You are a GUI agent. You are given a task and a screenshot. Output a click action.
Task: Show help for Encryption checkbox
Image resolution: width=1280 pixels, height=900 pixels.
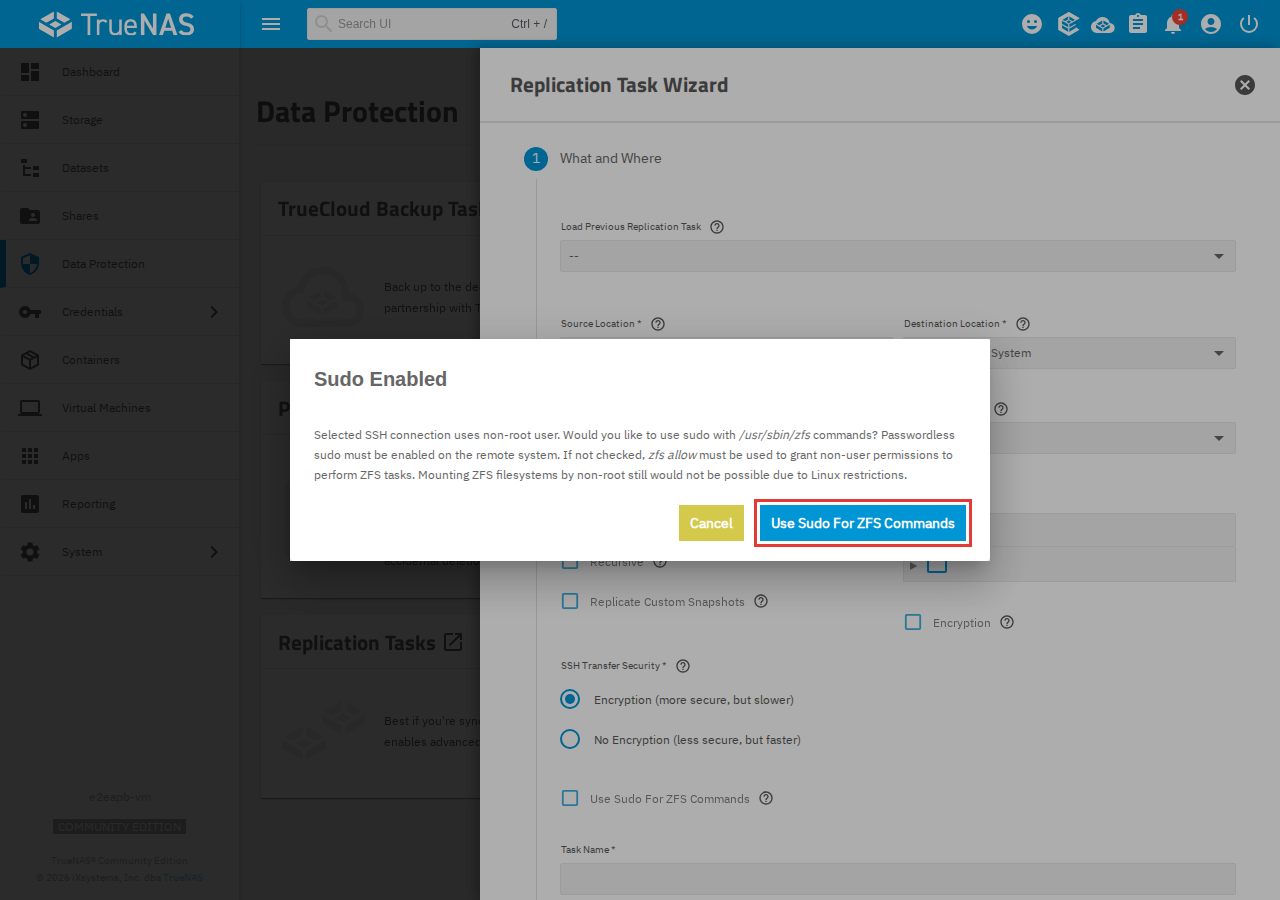(x=1007, y=622)
